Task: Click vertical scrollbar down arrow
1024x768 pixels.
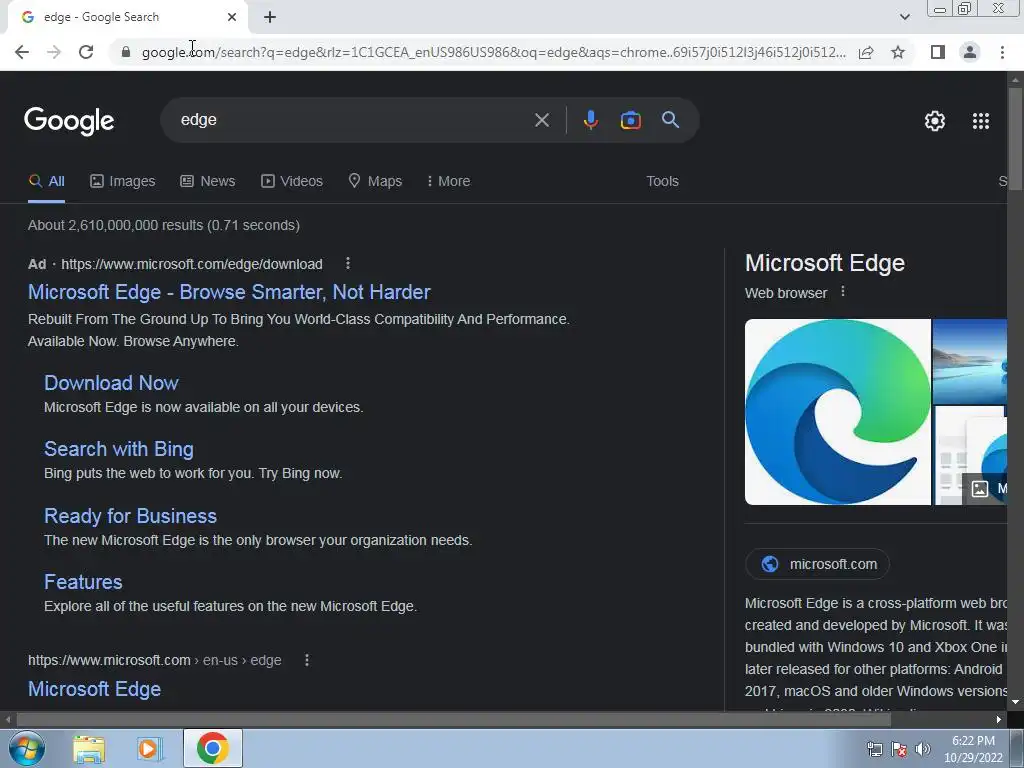Action: tap(1015, 702)
